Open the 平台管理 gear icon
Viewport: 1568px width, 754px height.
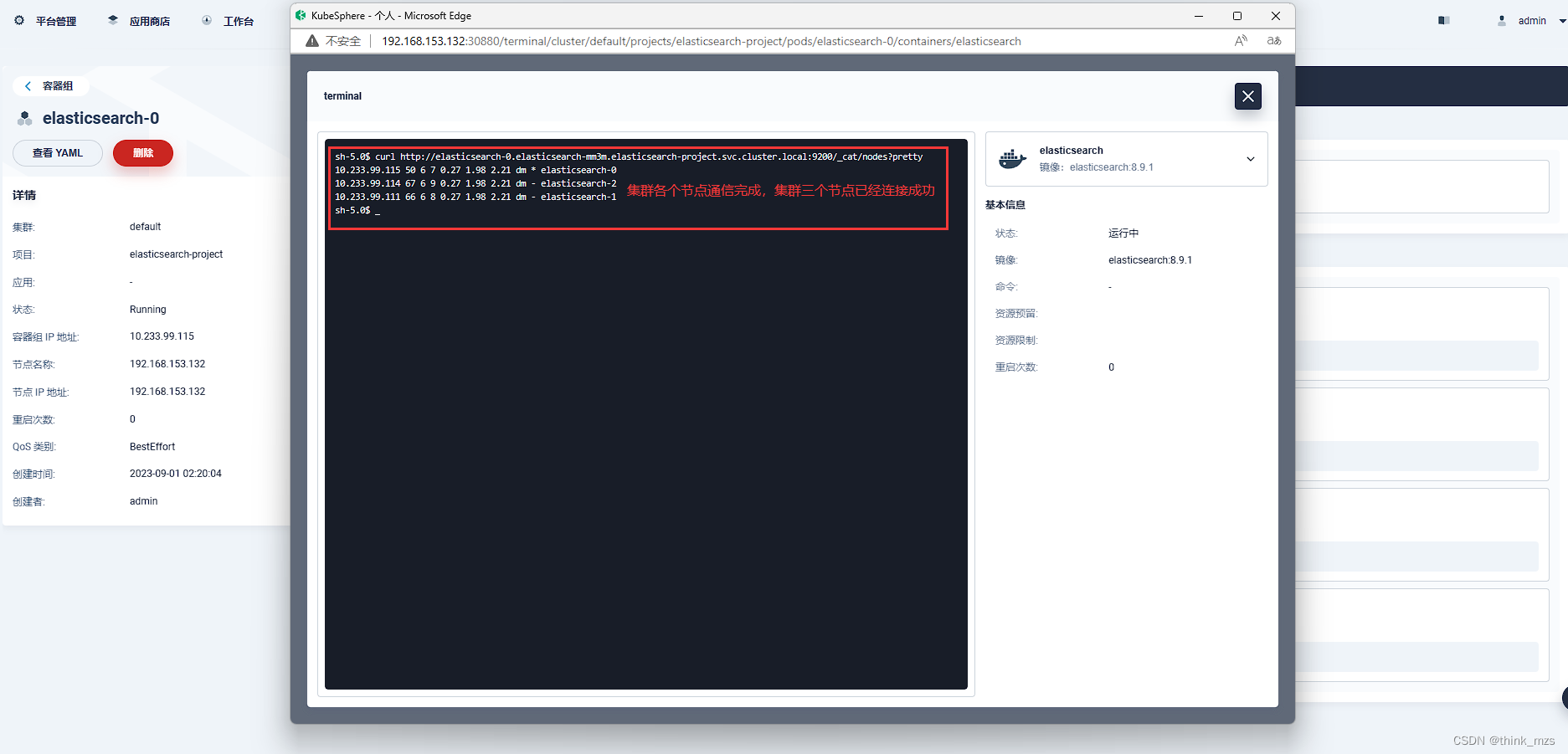[x=19, y=20]
